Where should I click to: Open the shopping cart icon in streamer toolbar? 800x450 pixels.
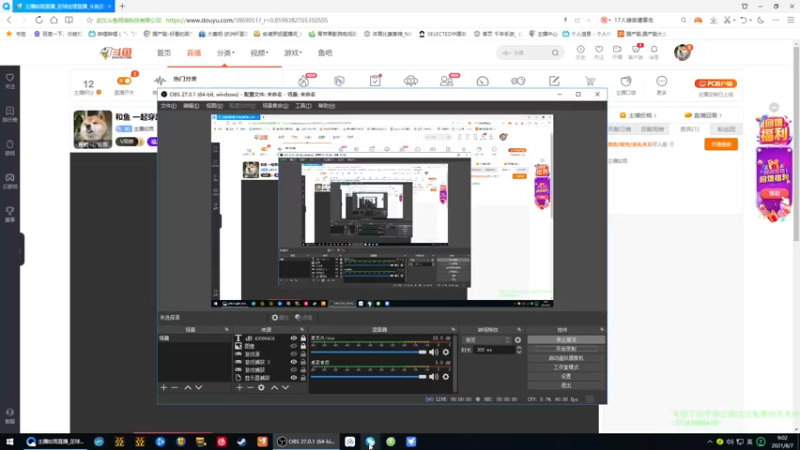(590, 81)
